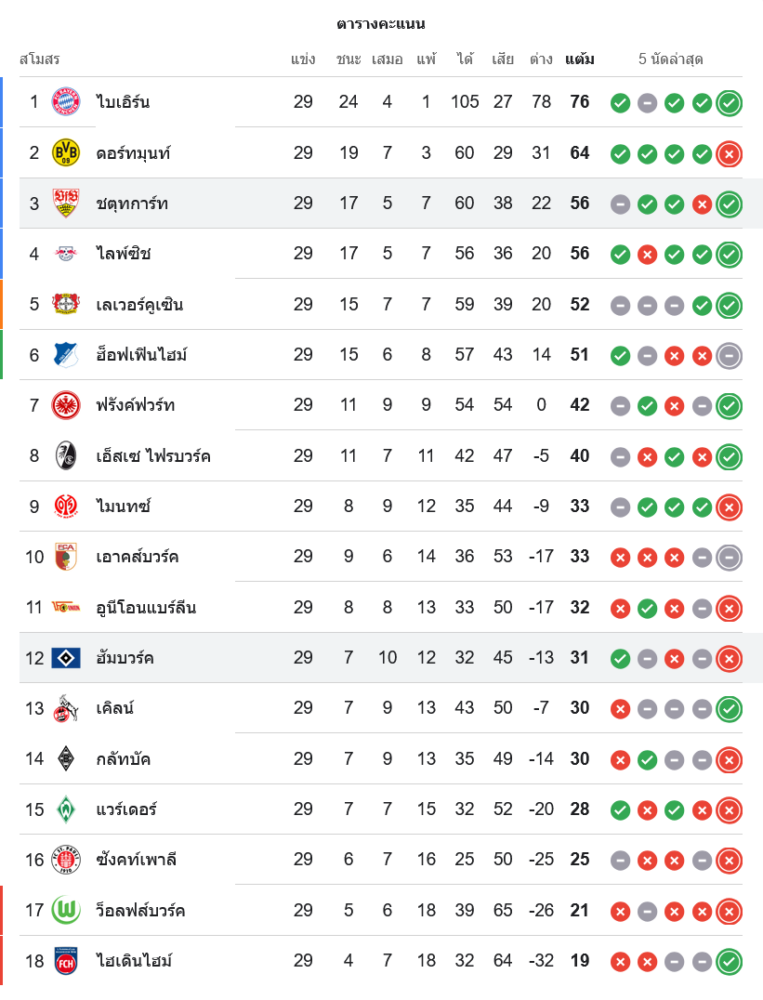Click the Bayern Munich club crest
The image size is (763, 1000).
coord(66,102)
